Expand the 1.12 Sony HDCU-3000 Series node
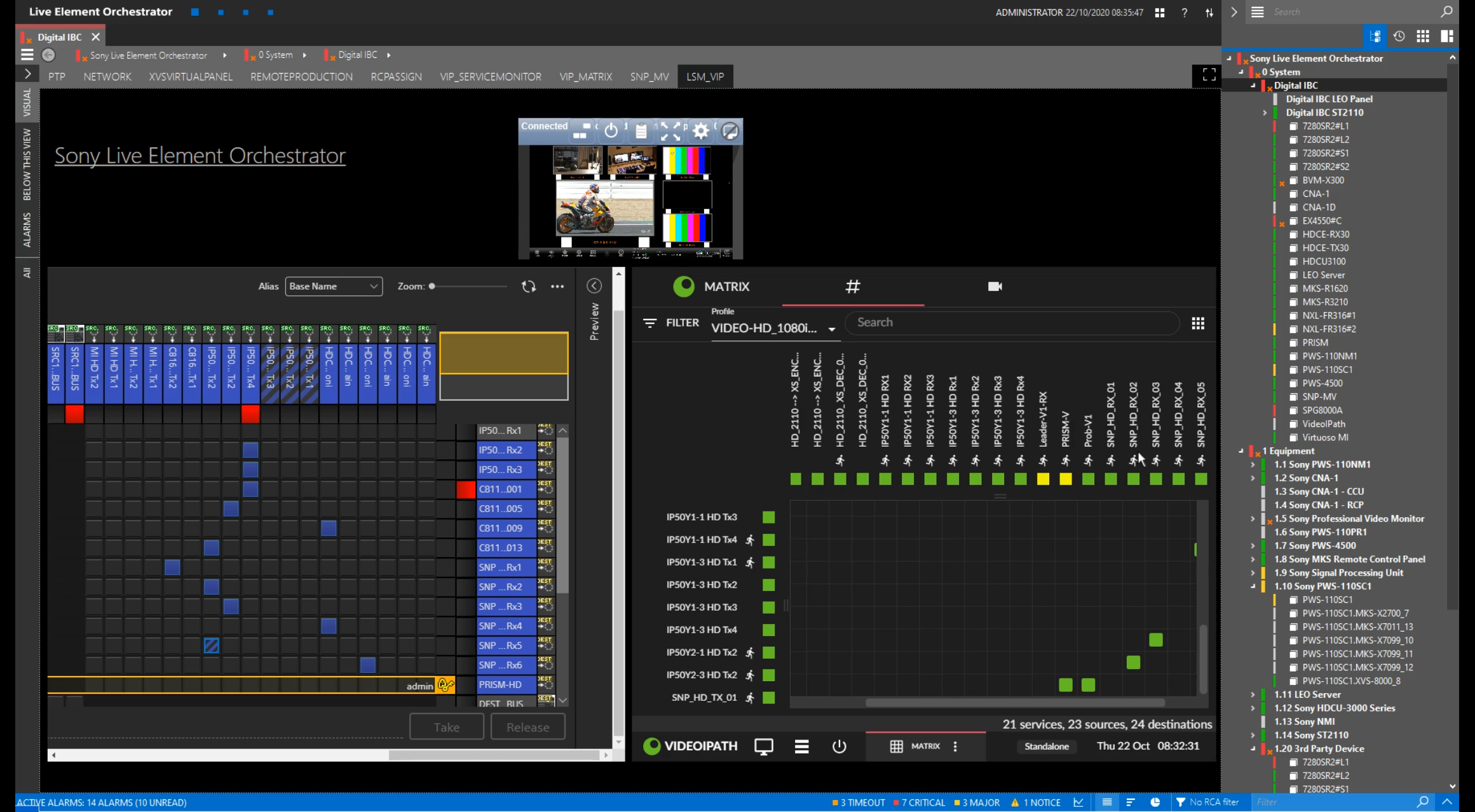The height and width of the screenshot is (812, 1475). tap(1253, 708)
